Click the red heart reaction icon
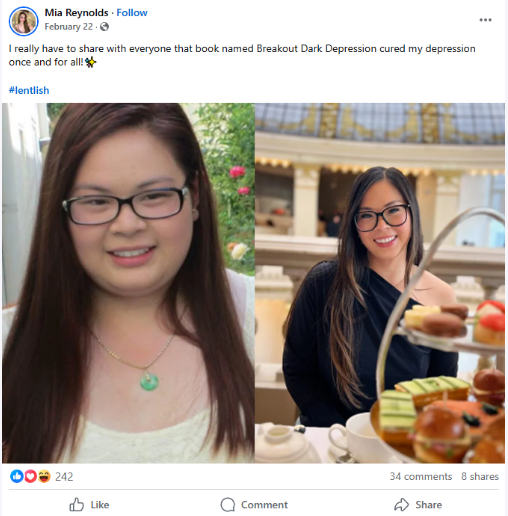This screenshot has height=516, width=508. click(30, 476)
